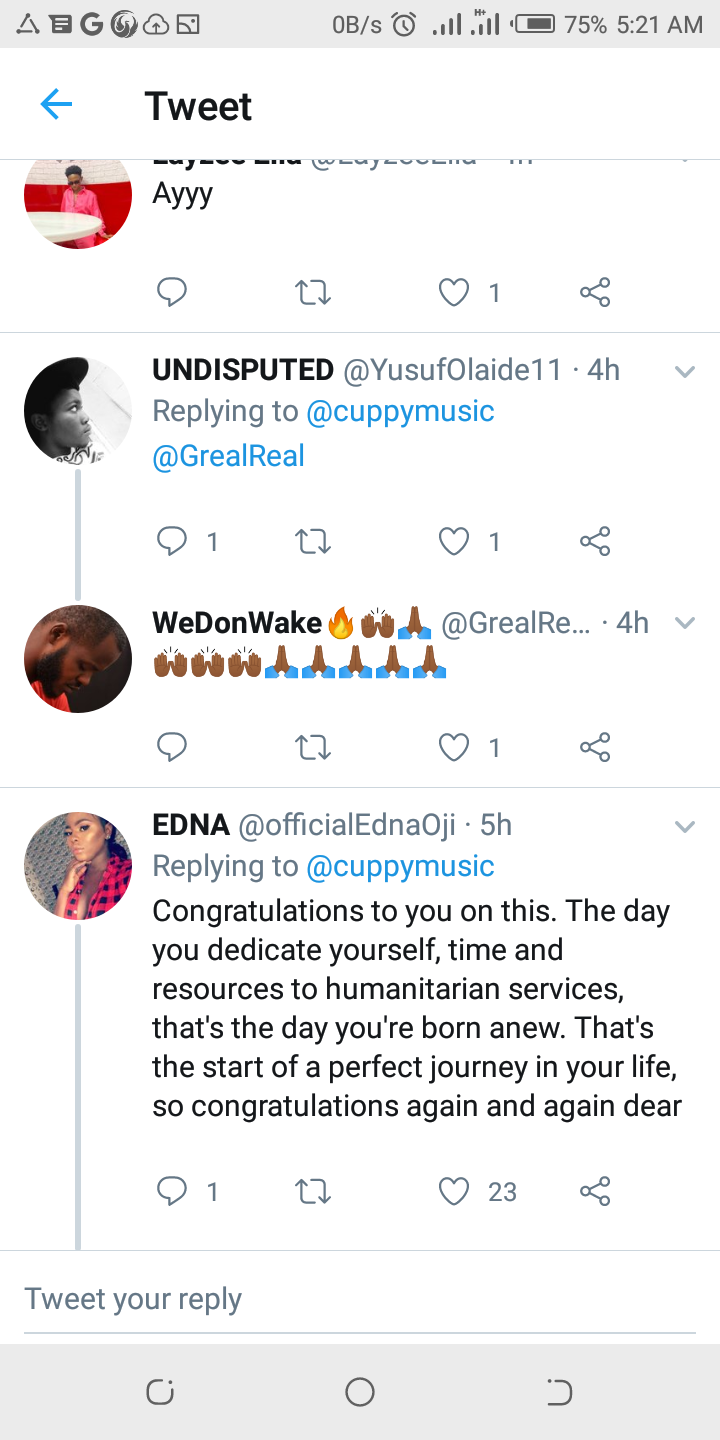Screen dimensions: 720x1440
Task: Share UNDISPUTED's tweet
Action: point(595,541)
